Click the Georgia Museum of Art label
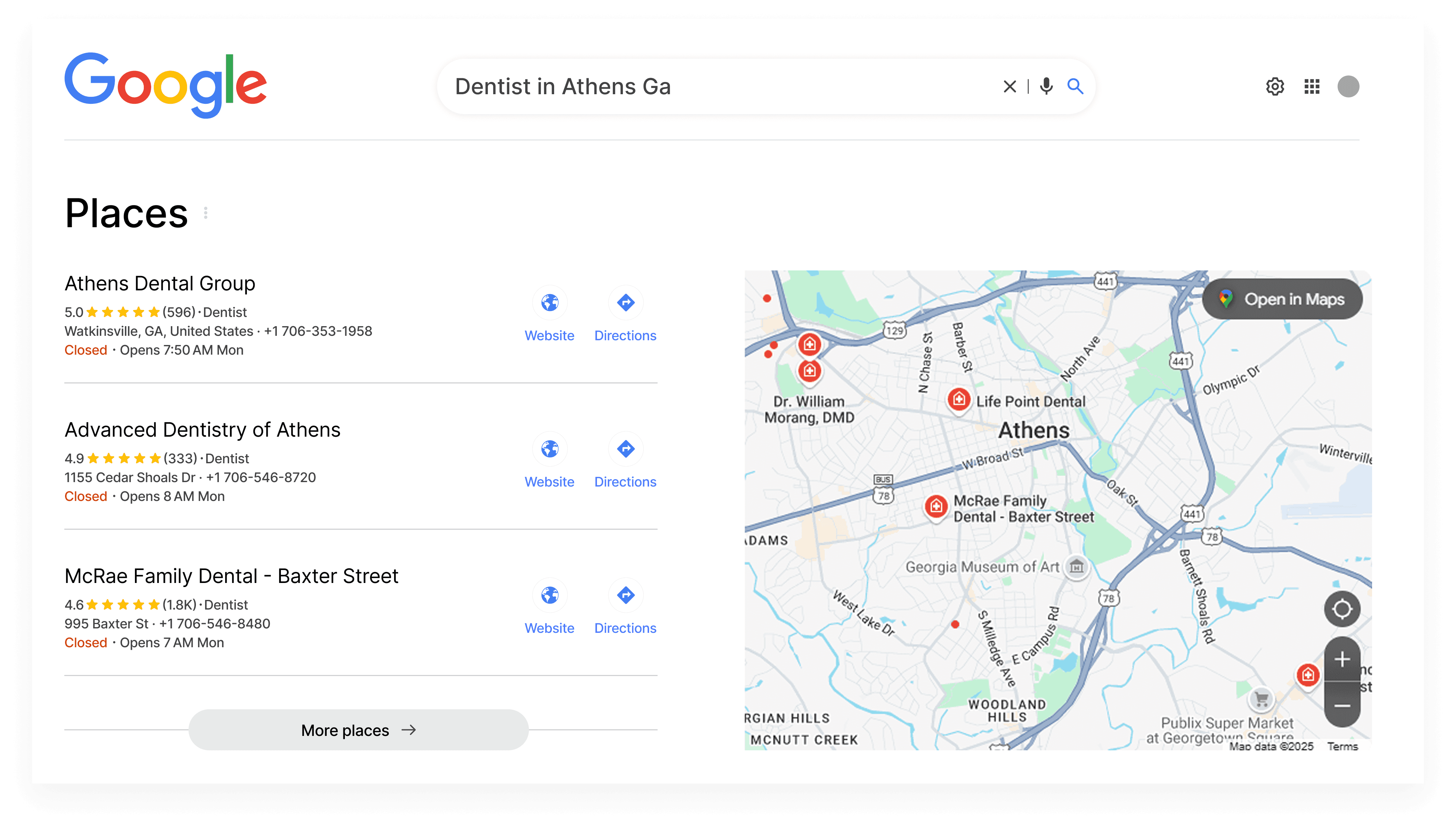The height and width of the screenshot is (829, 1456). click(x=982, y=567)
